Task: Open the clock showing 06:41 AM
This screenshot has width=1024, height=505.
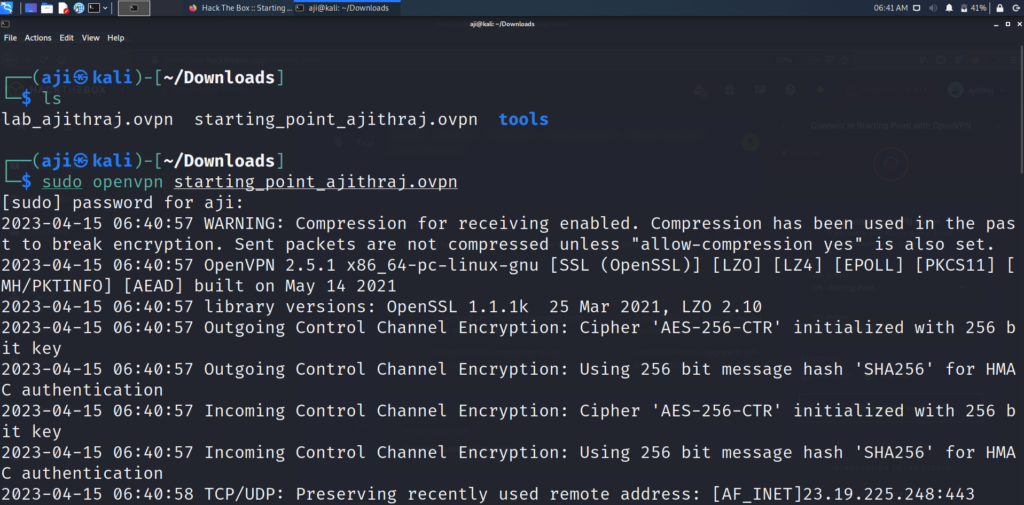Action: tap(891, 8)
